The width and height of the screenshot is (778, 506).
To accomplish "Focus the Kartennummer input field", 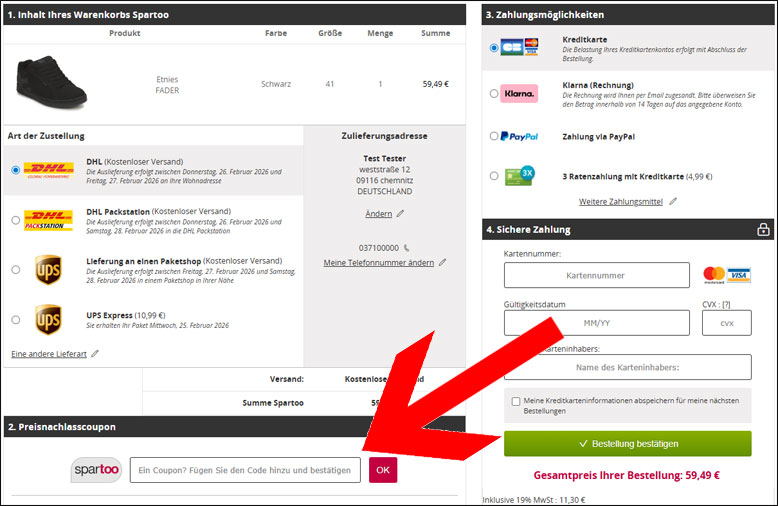I will (596, 275).
